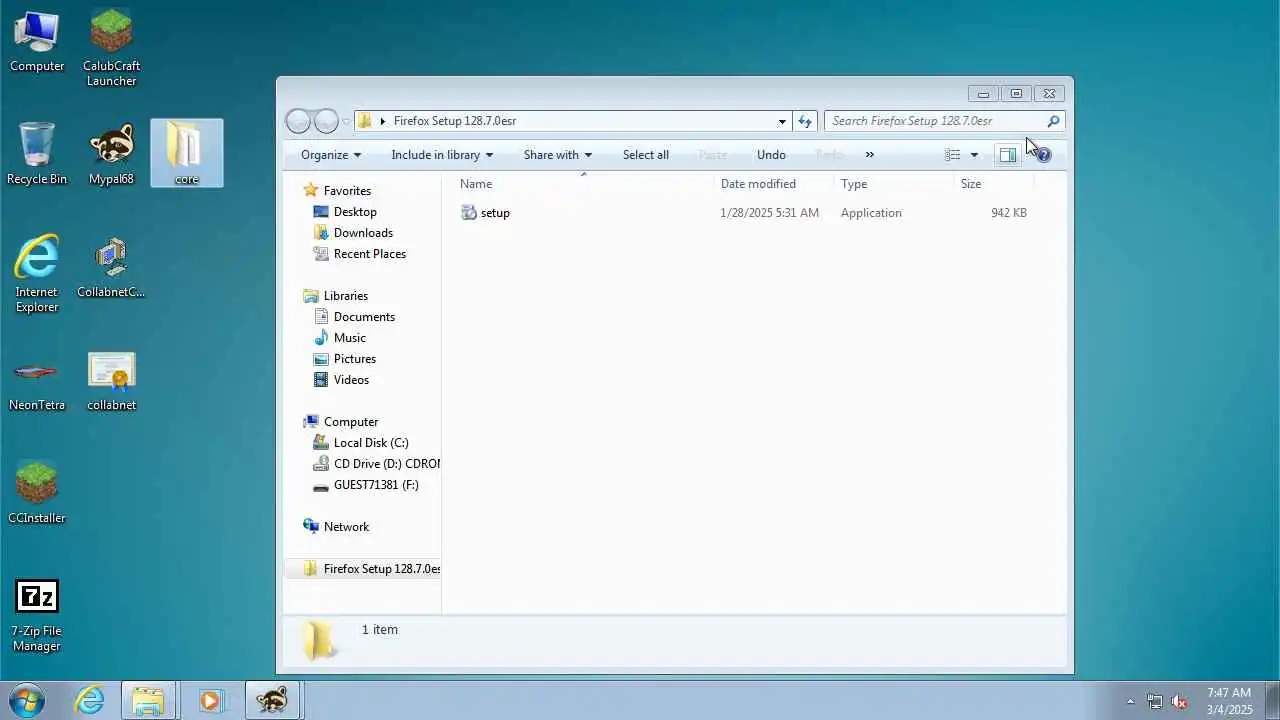This screenshot has width=1280, height=720.
Task: Click Windows Explorer taskbar button
Action: 148,700
